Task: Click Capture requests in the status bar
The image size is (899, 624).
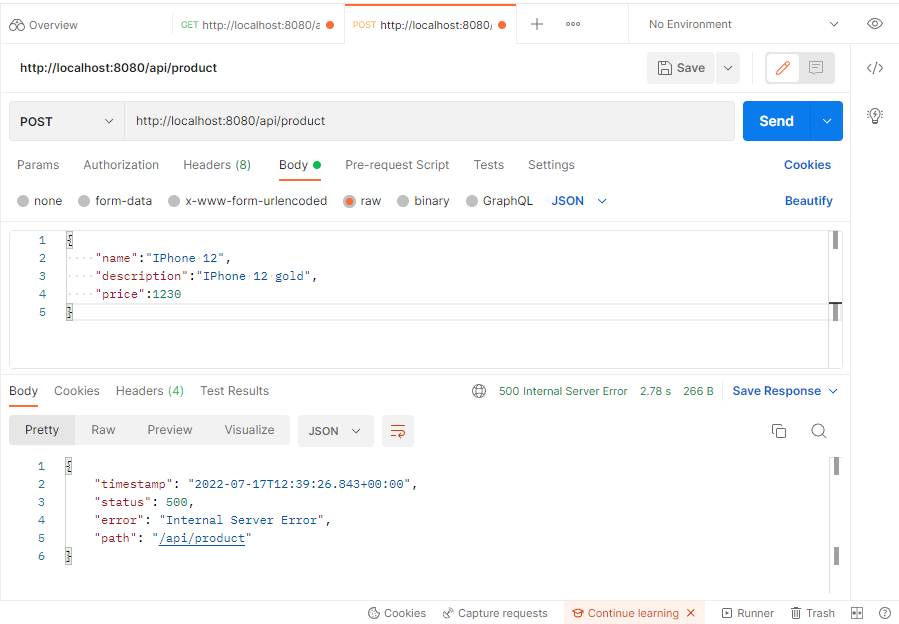Action: tap(495, 613)
